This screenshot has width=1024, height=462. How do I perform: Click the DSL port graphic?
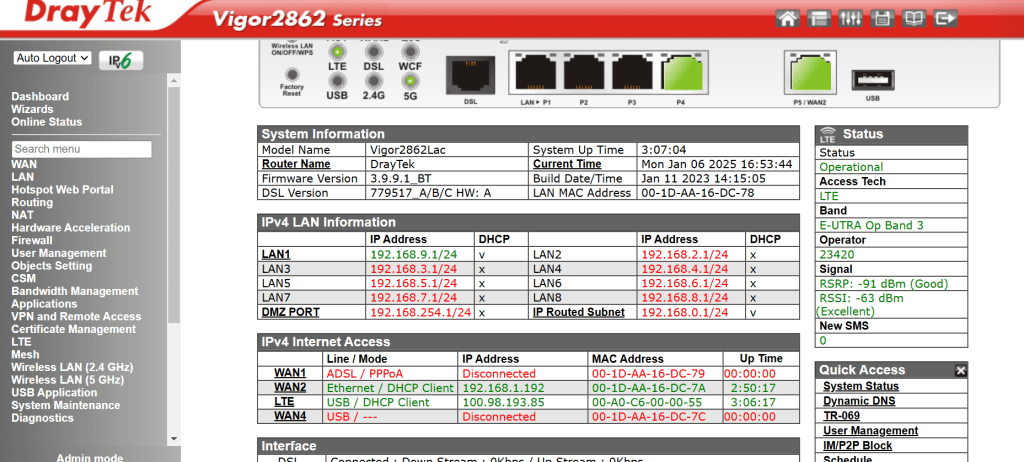pos(470,75)
